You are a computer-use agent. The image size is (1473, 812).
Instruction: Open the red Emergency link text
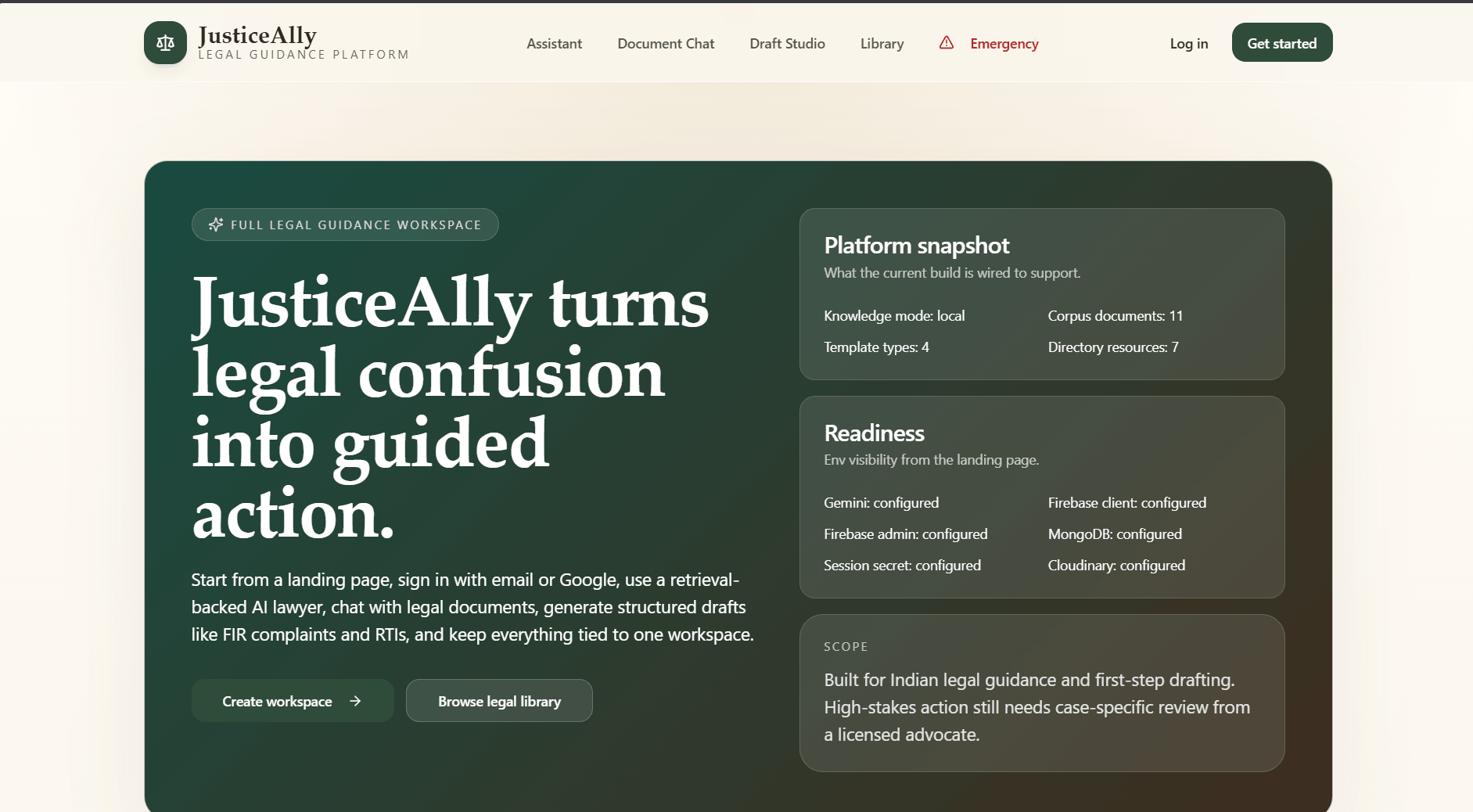(x=1004, y=44)
